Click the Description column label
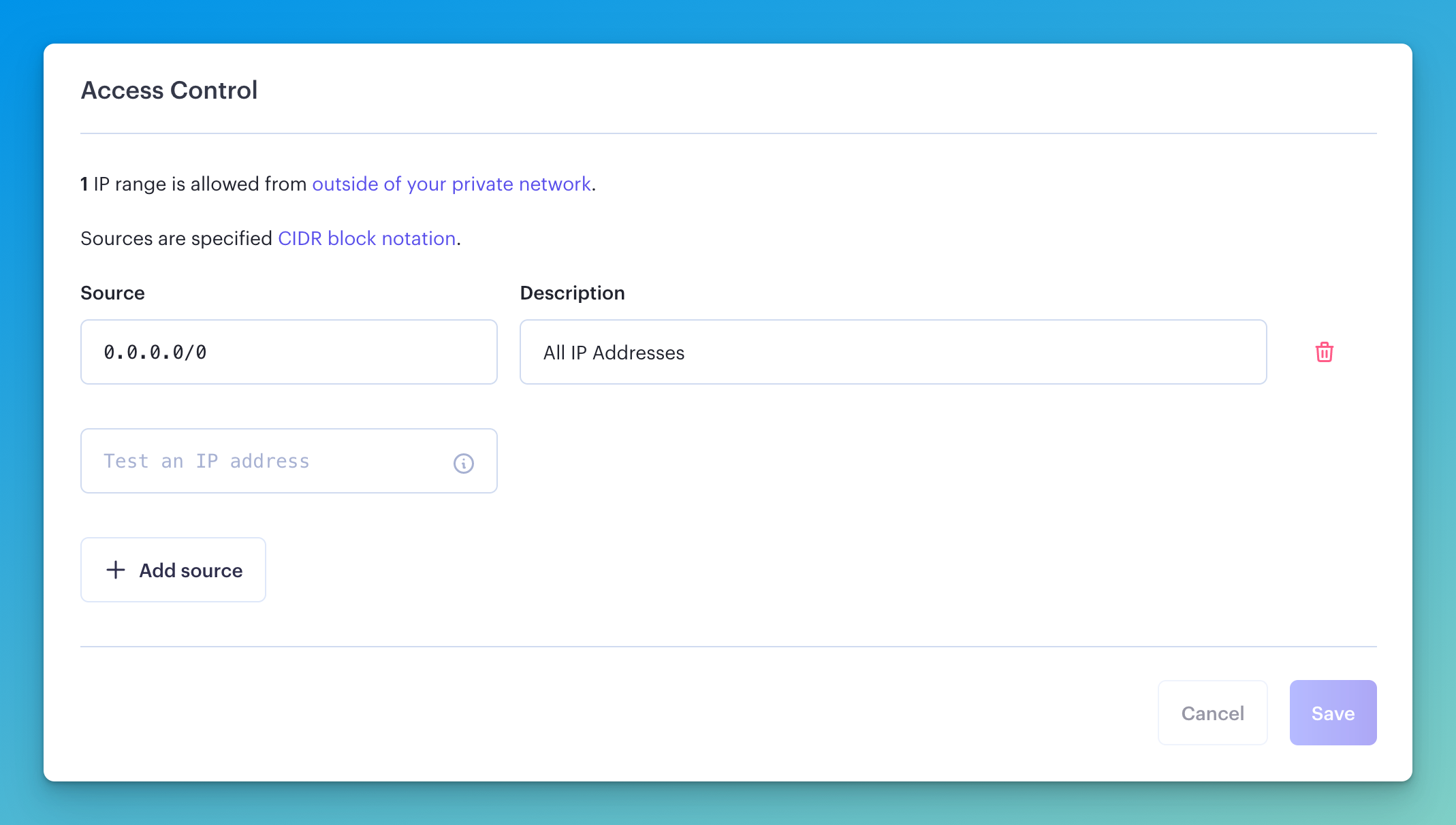1456x825 pixels. point(572,293)
